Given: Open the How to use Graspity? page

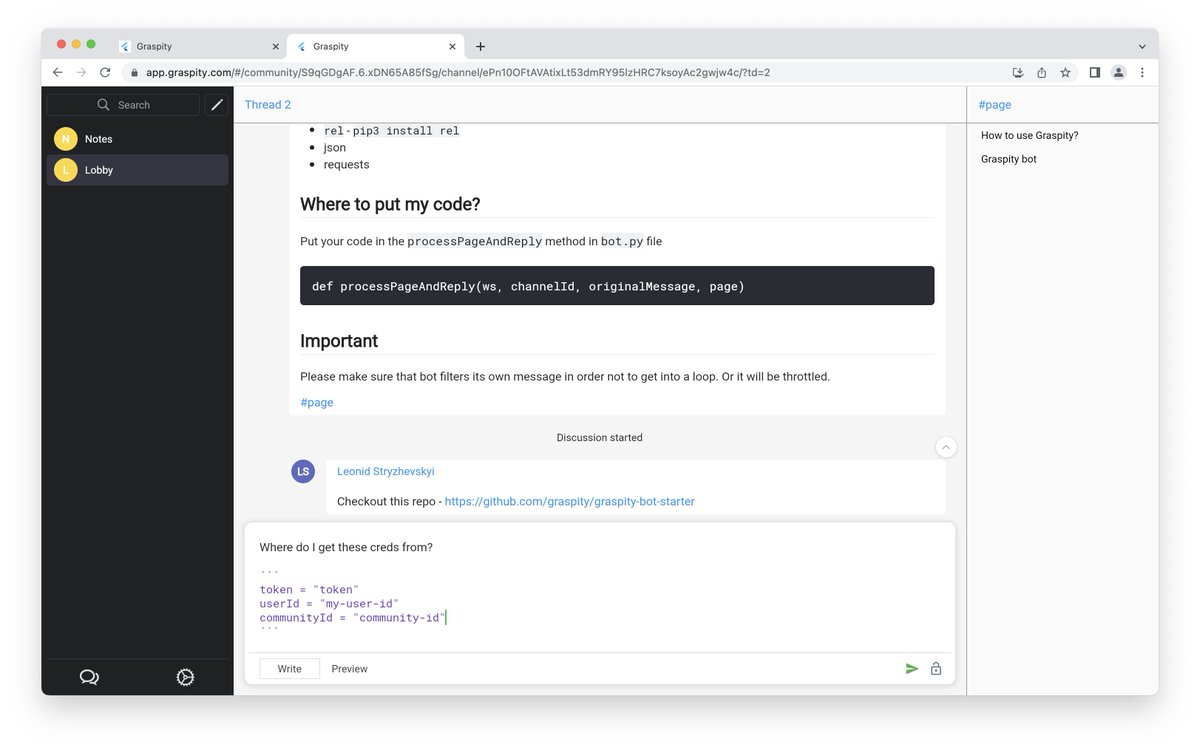Looking at the screenshot, I should click(1030, 135).
